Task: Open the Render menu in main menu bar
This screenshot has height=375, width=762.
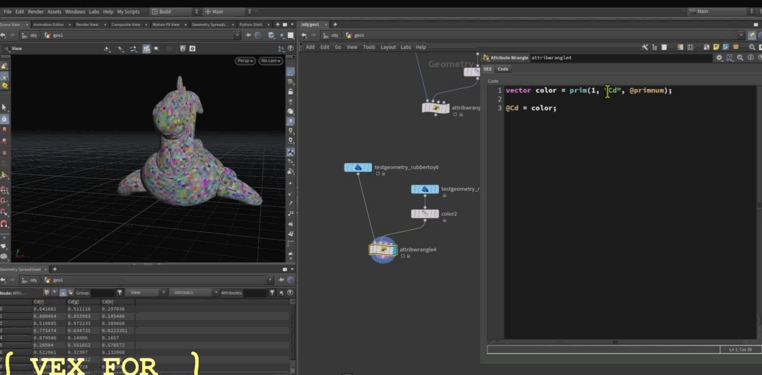Action: click(x=35, y=12)
